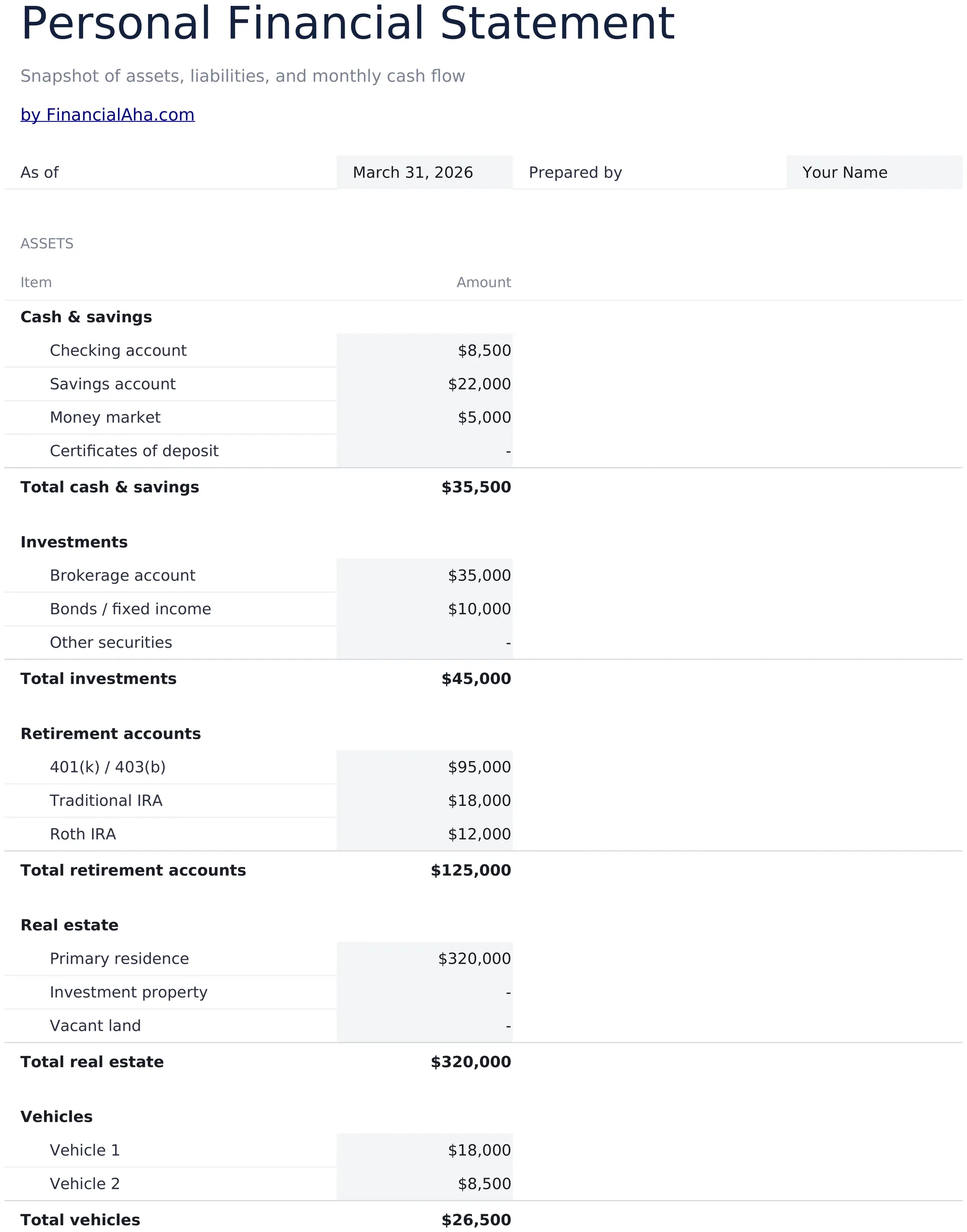The image size is (967, 1232).
Task: Click the Checking account row label
Action: tap(118, 351)
